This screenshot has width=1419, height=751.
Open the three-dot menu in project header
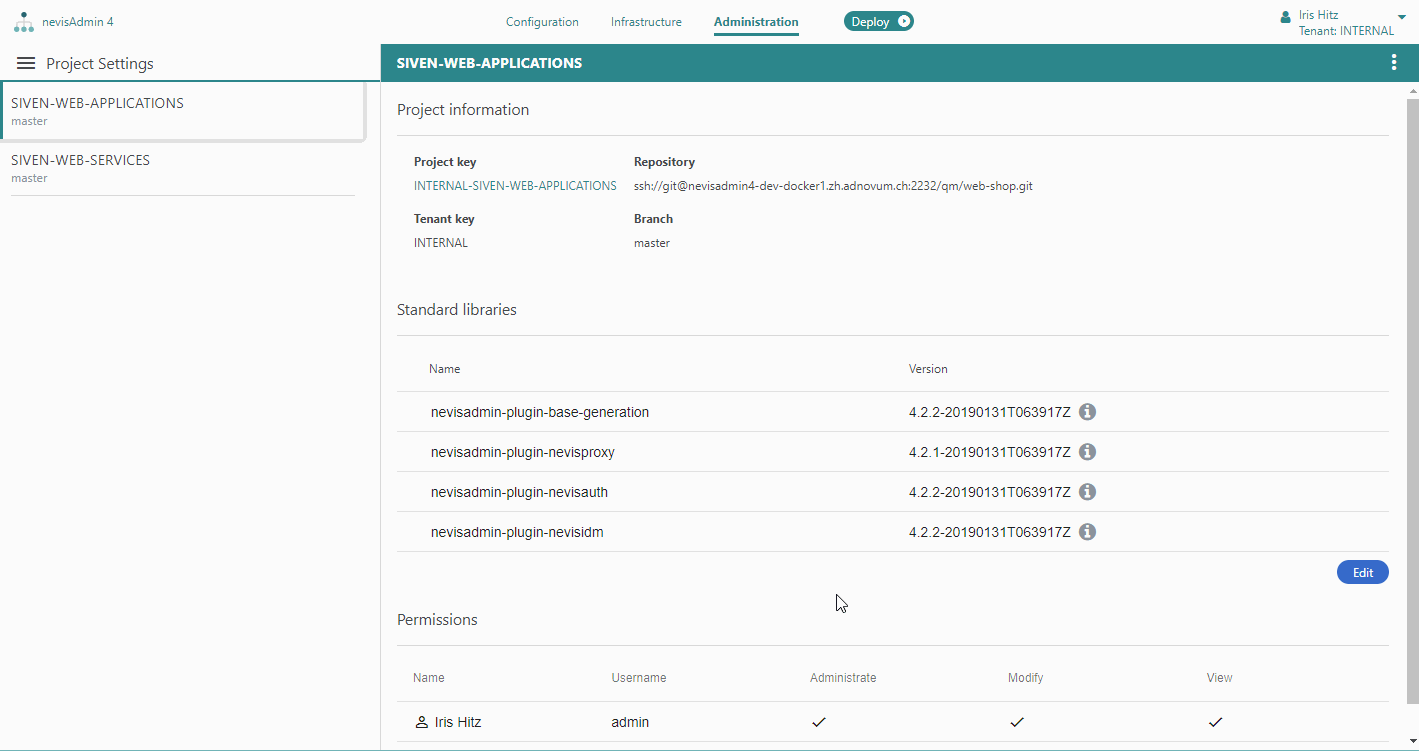pyautogui.click(x=1394, y=63)
